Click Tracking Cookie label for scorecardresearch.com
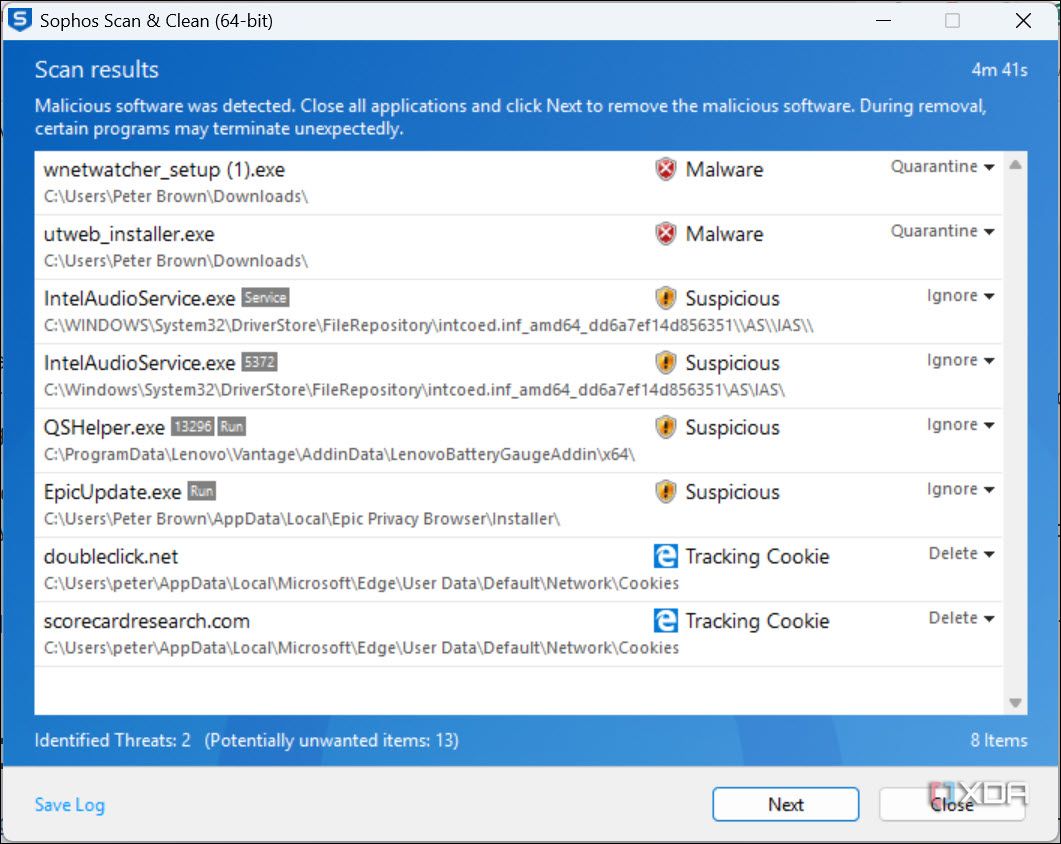Viewport: 1061px width, 844px height. click(757, 621)
